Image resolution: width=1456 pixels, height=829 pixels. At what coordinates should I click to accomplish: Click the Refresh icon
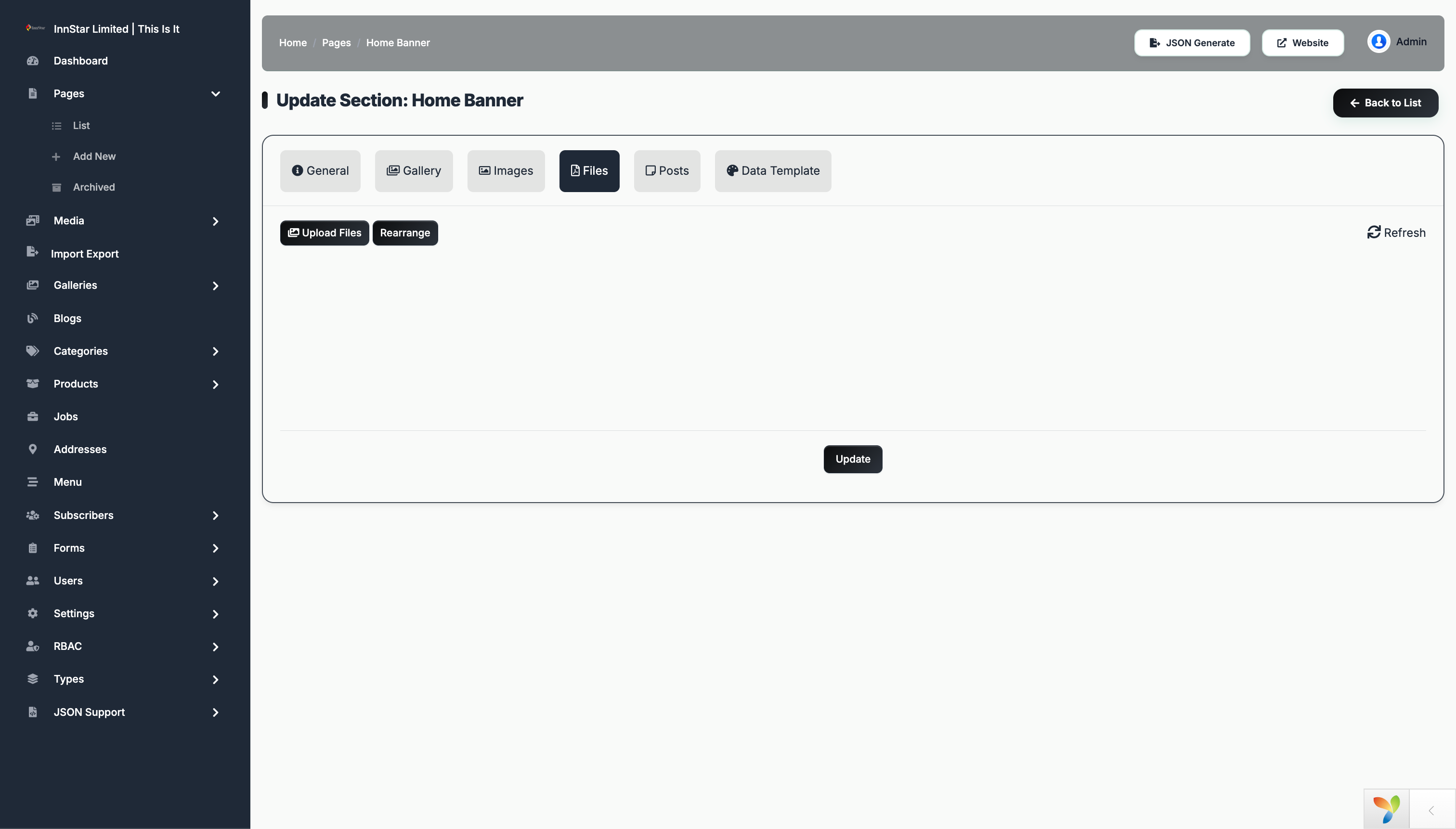(1374, 233)
